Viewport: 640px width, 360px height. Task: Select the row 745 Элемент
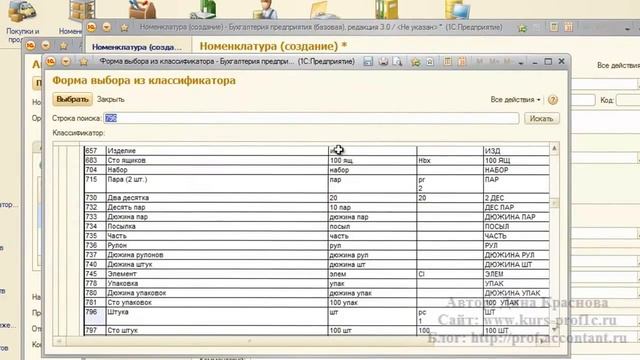[x=316, y=274]
